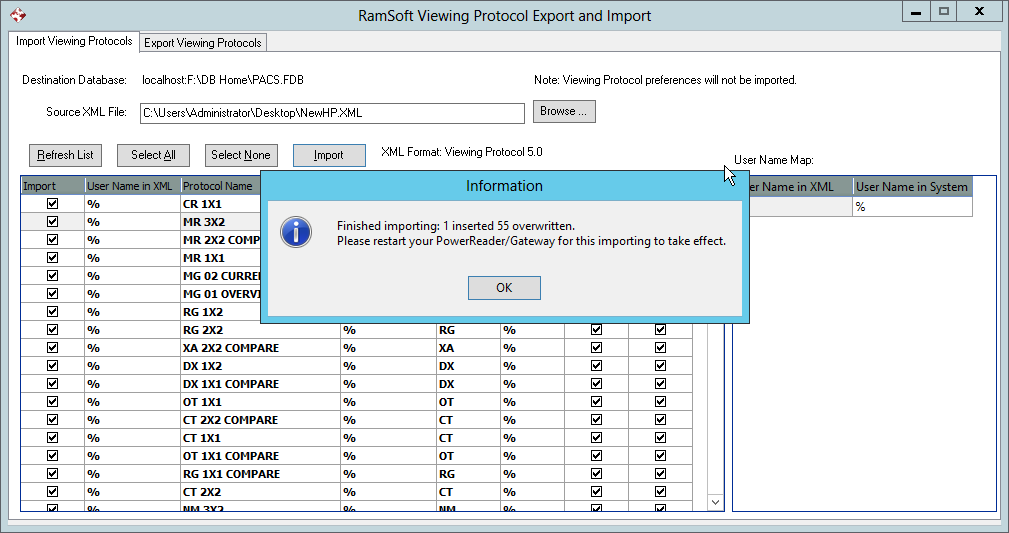Click the RamSoft app icon in title bar
This screenshot has height=533, width=1009.
pos(17,16)
